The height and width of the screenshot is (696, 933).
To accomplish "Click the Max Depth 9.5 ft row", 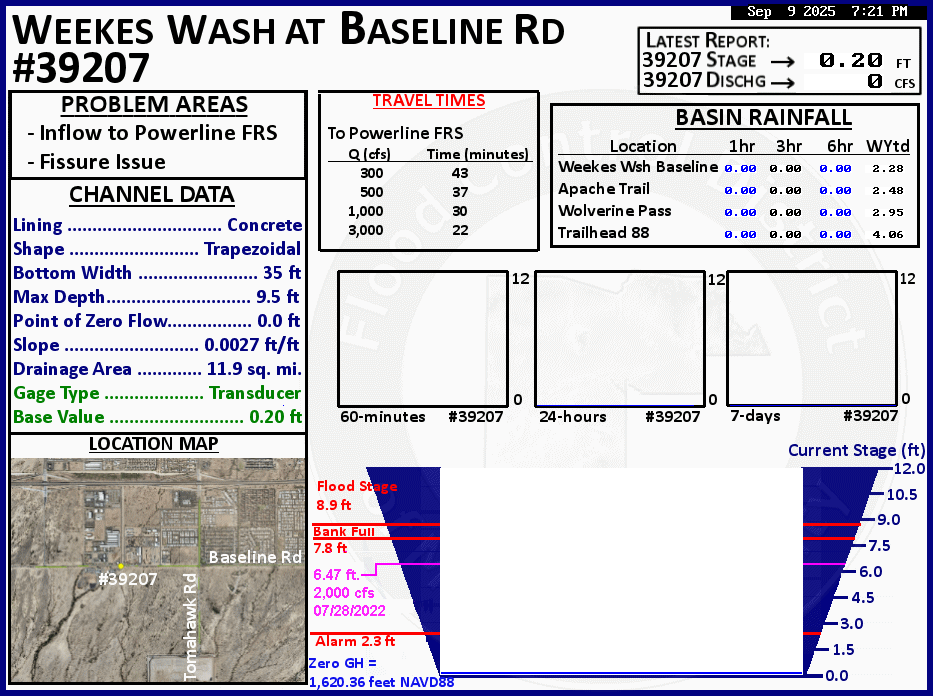I will 156,296.
